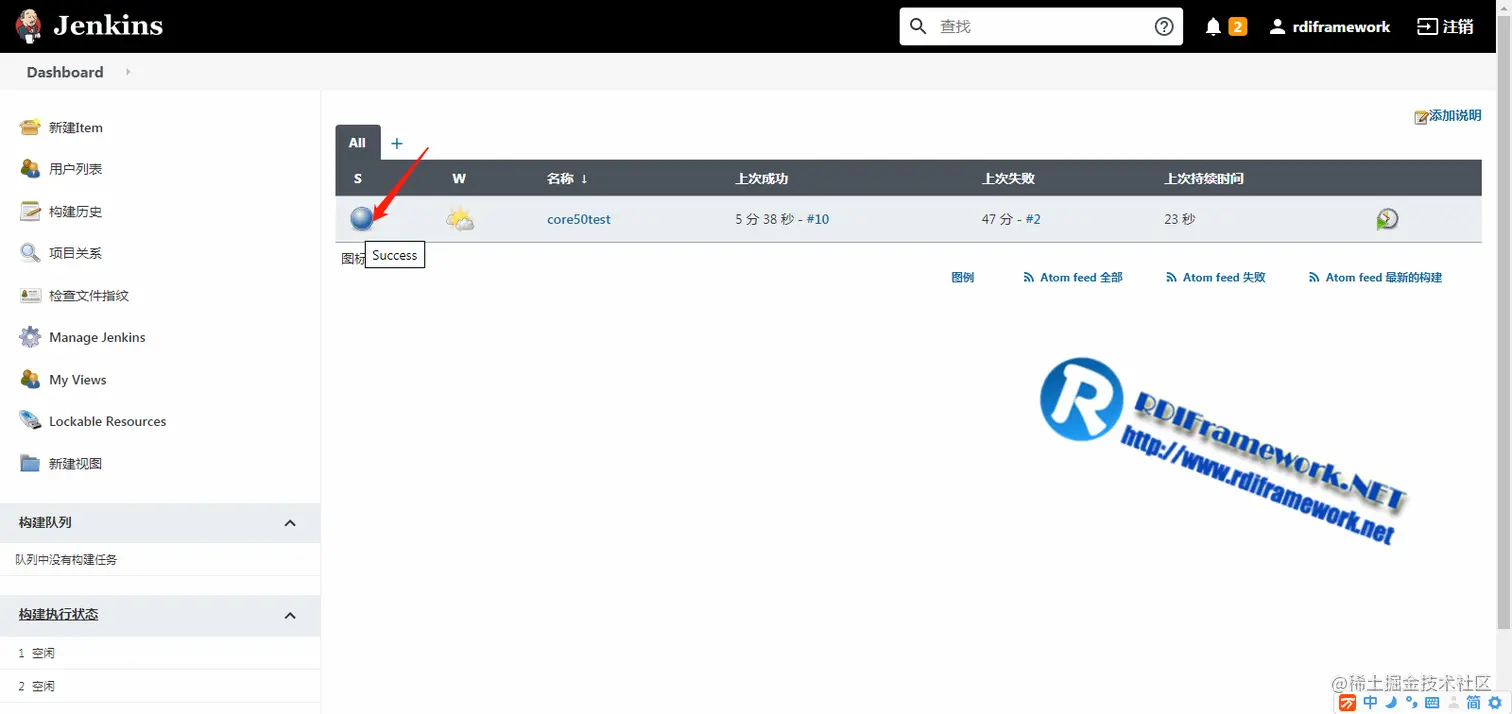Open last failed build #2

[x=1033, y=219]
